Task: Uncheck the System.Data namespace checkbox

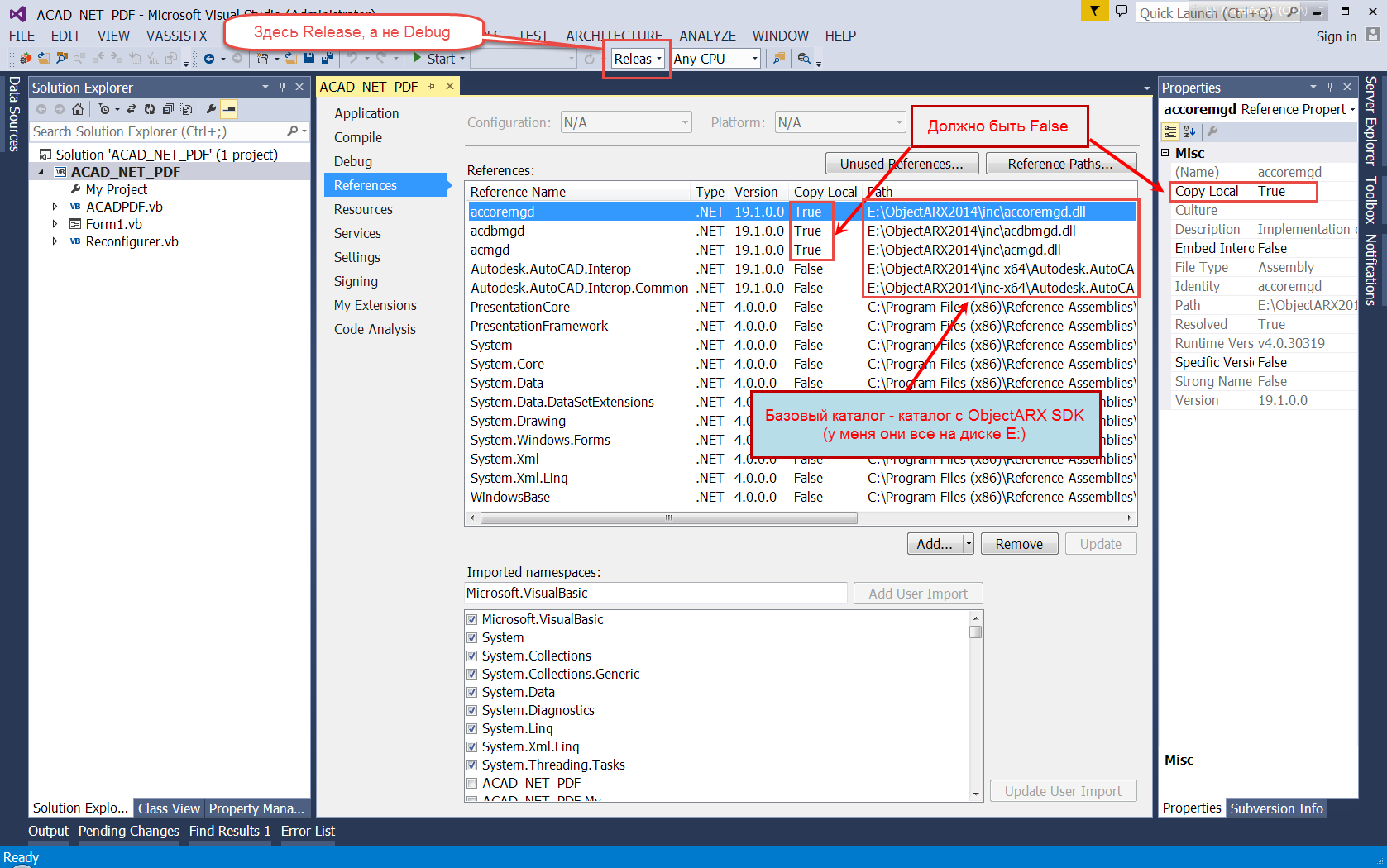Action: 471,692
